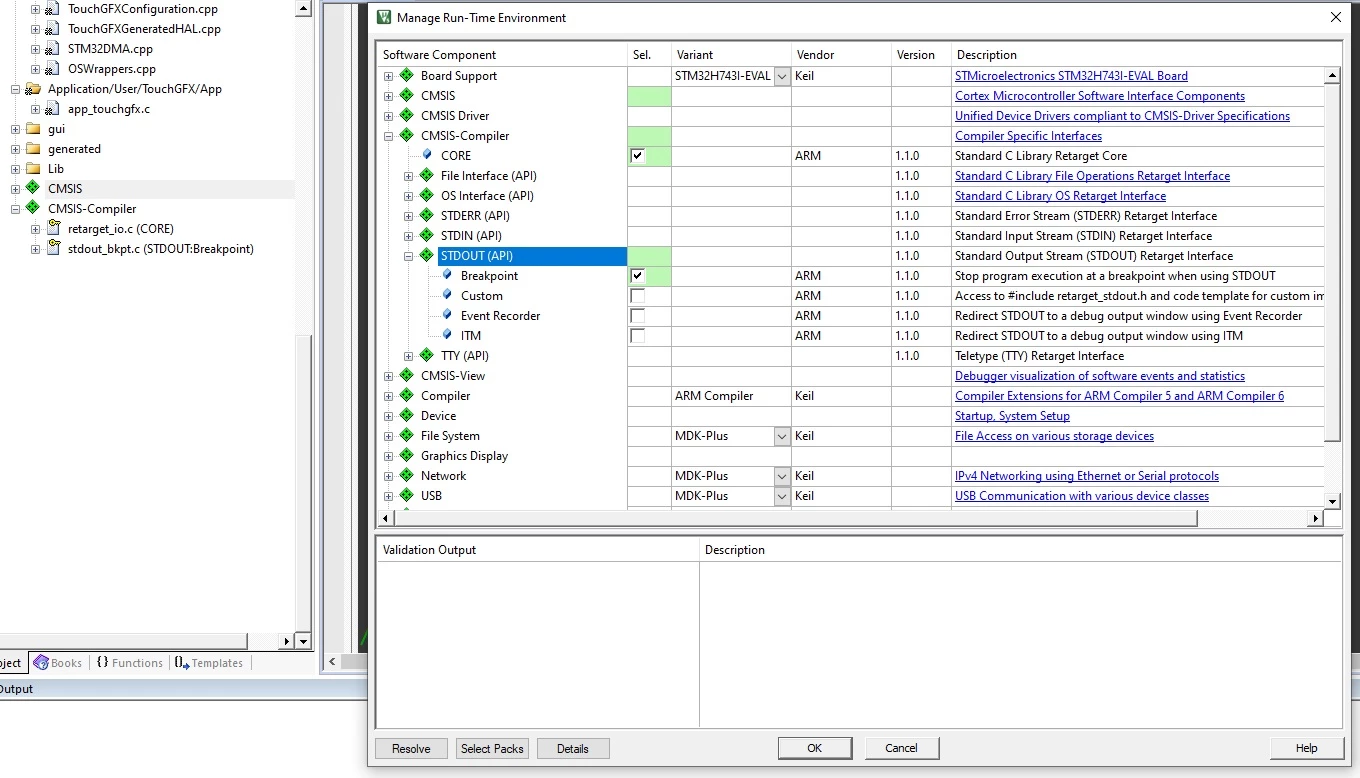
Task: Click the Compiler component diamond icon
Action: (406, 395)
